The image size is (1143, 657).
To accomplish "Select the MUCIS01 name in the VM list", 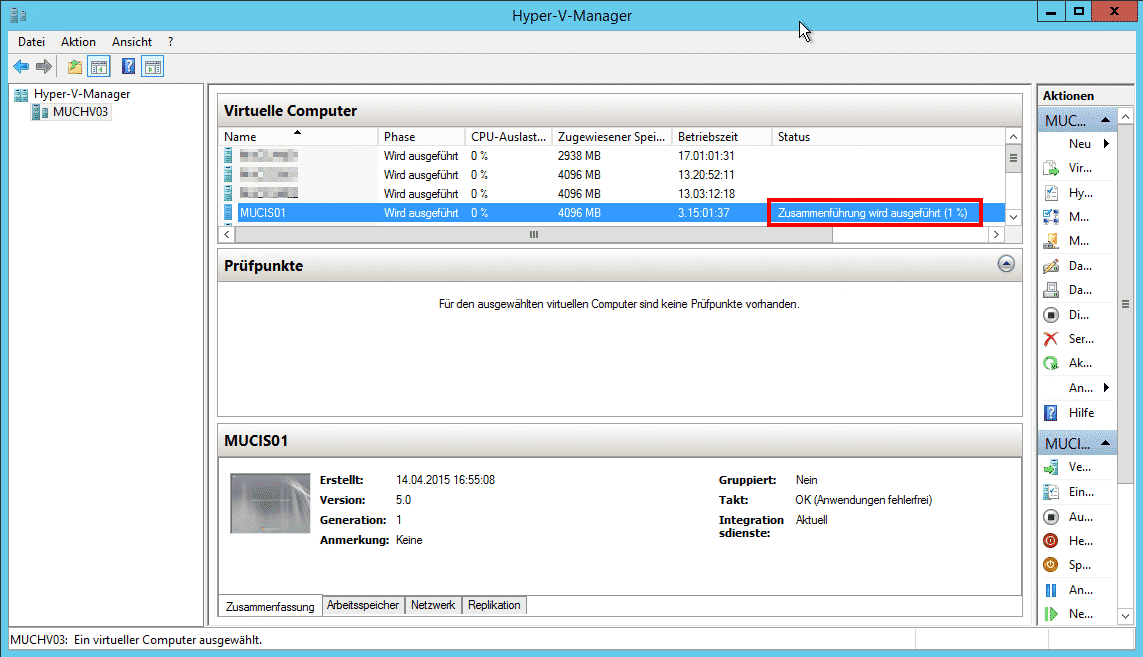I will click(262, 213).
